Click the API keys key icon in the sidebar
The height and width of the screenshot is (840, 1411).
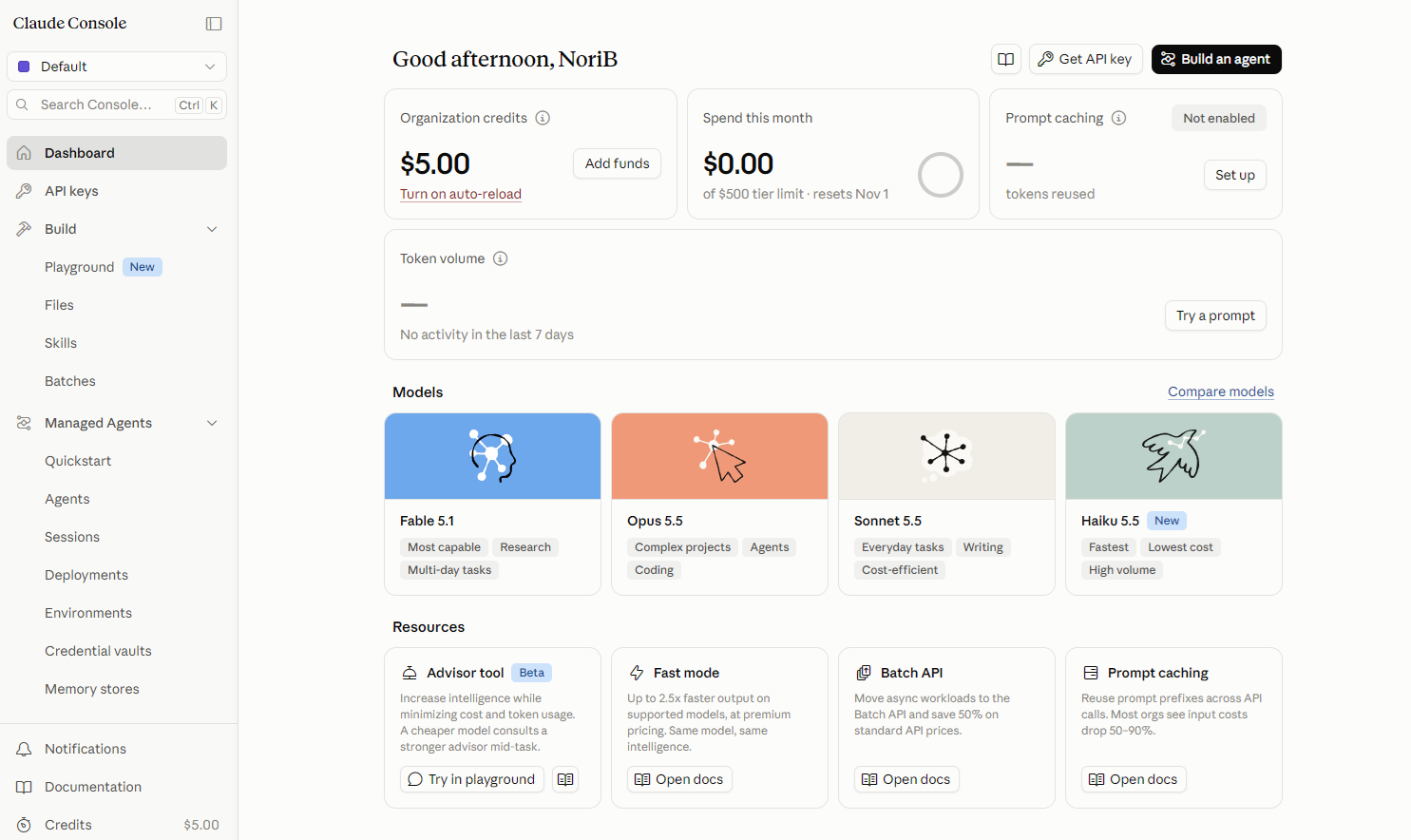point(24,191)
